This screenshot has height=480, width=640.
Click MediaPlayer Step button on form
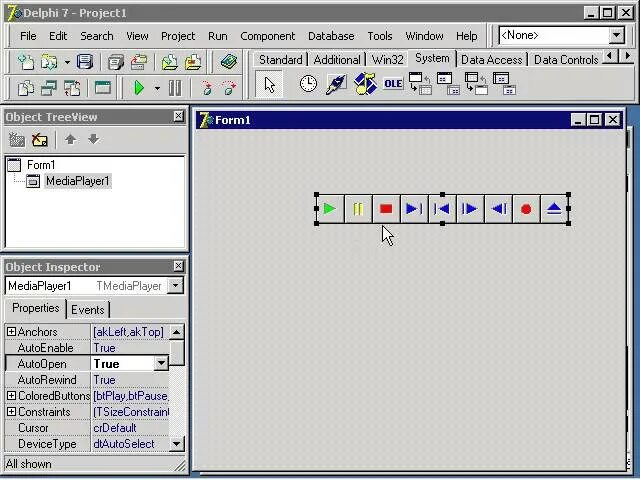coord(470,209)
